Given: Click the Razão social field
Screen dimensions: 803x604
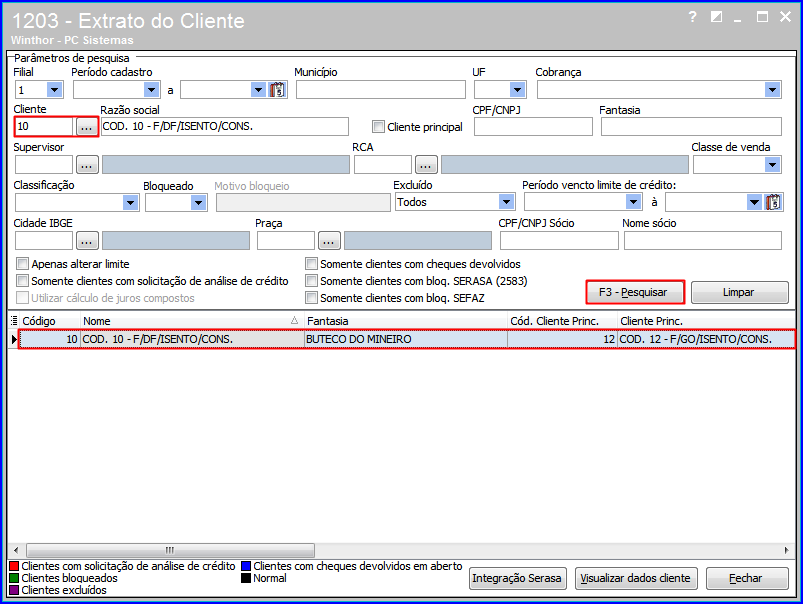Looking at the screenshot, I should click(x=225, y=127).
